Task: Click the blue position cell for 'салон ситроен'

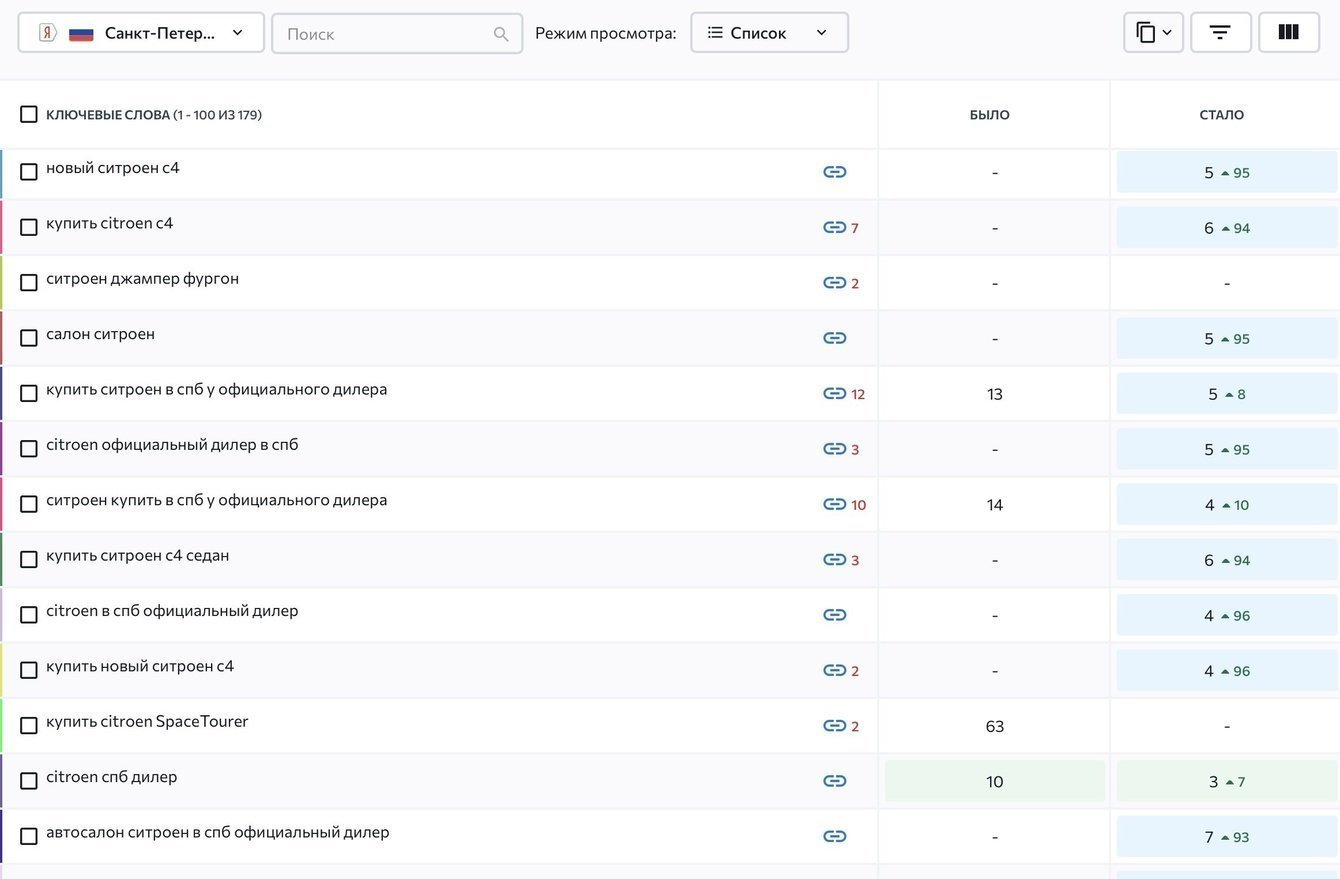Action: pos(1226,339)
